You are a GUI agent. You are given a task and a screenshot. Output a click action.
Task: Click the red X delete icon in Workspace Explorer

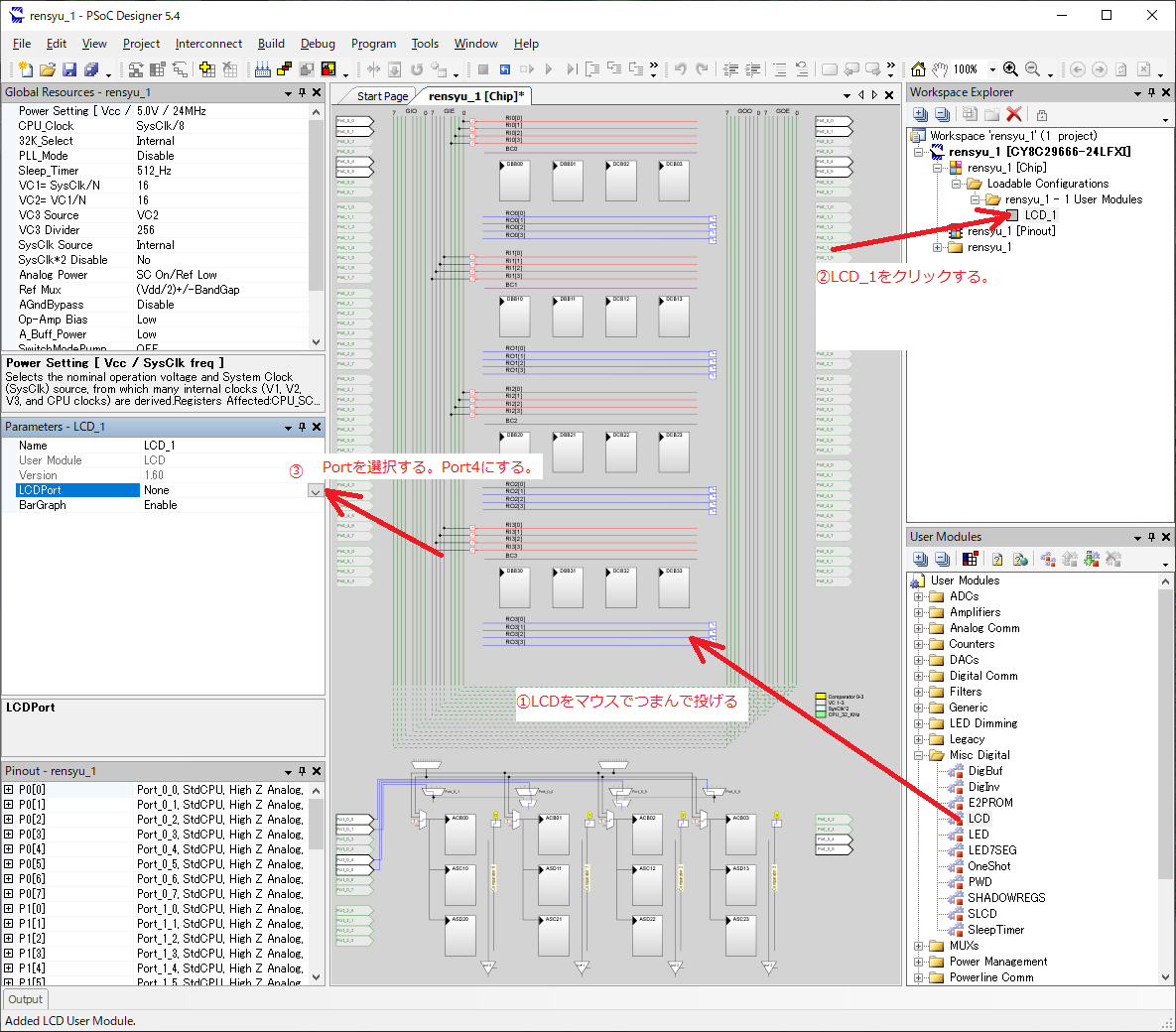point(1014,114)
